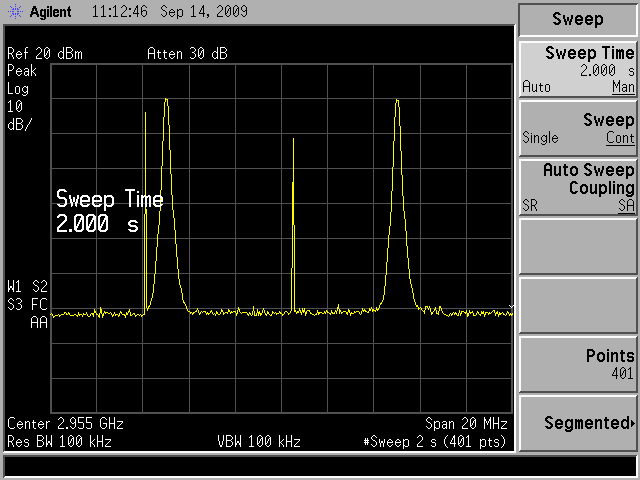This screenshot has height=480, width=640.
Task: Select SA auto sweep coupling
Action: [x=626, y=205]
